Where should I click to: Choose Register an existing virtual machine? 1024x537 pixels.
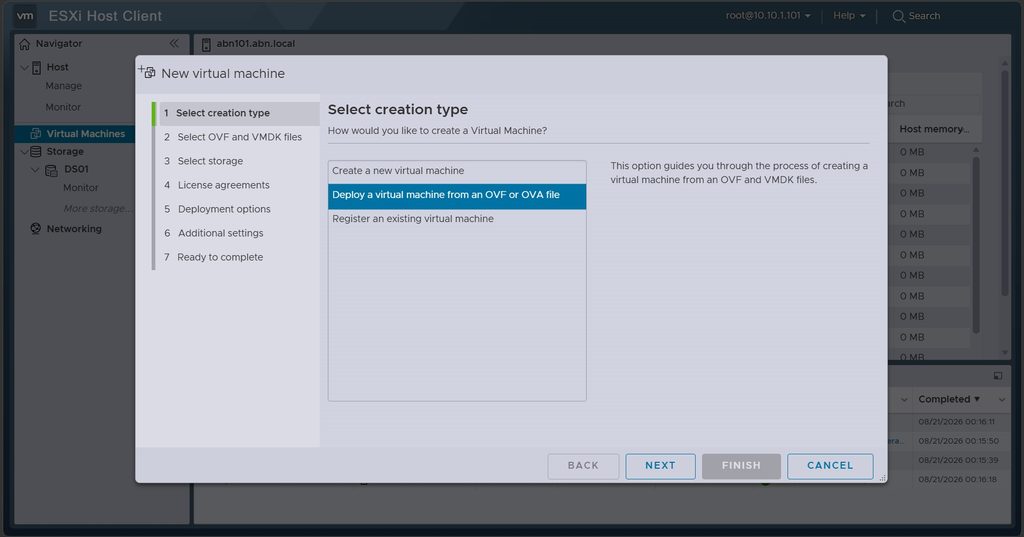(457, 219)
